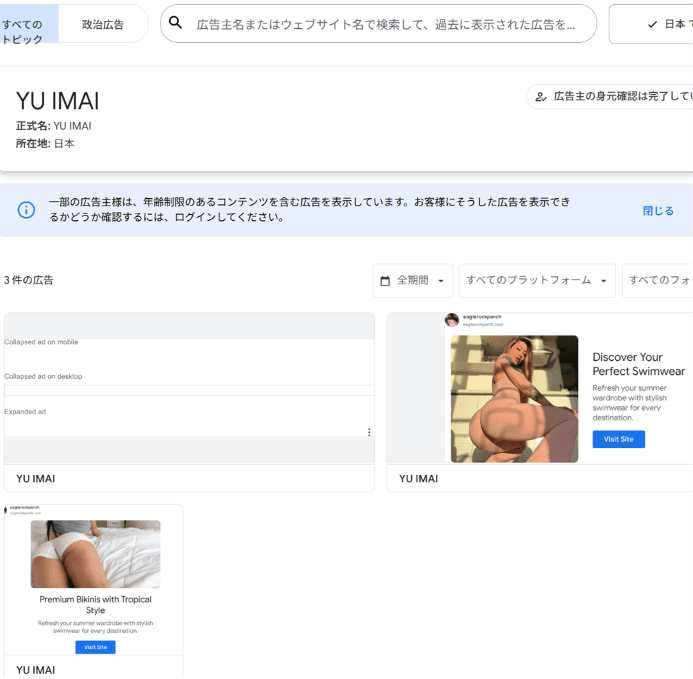The image size is (693, 679).
Task: Click the Expanded ad label
Action: (x=25, y=412)
